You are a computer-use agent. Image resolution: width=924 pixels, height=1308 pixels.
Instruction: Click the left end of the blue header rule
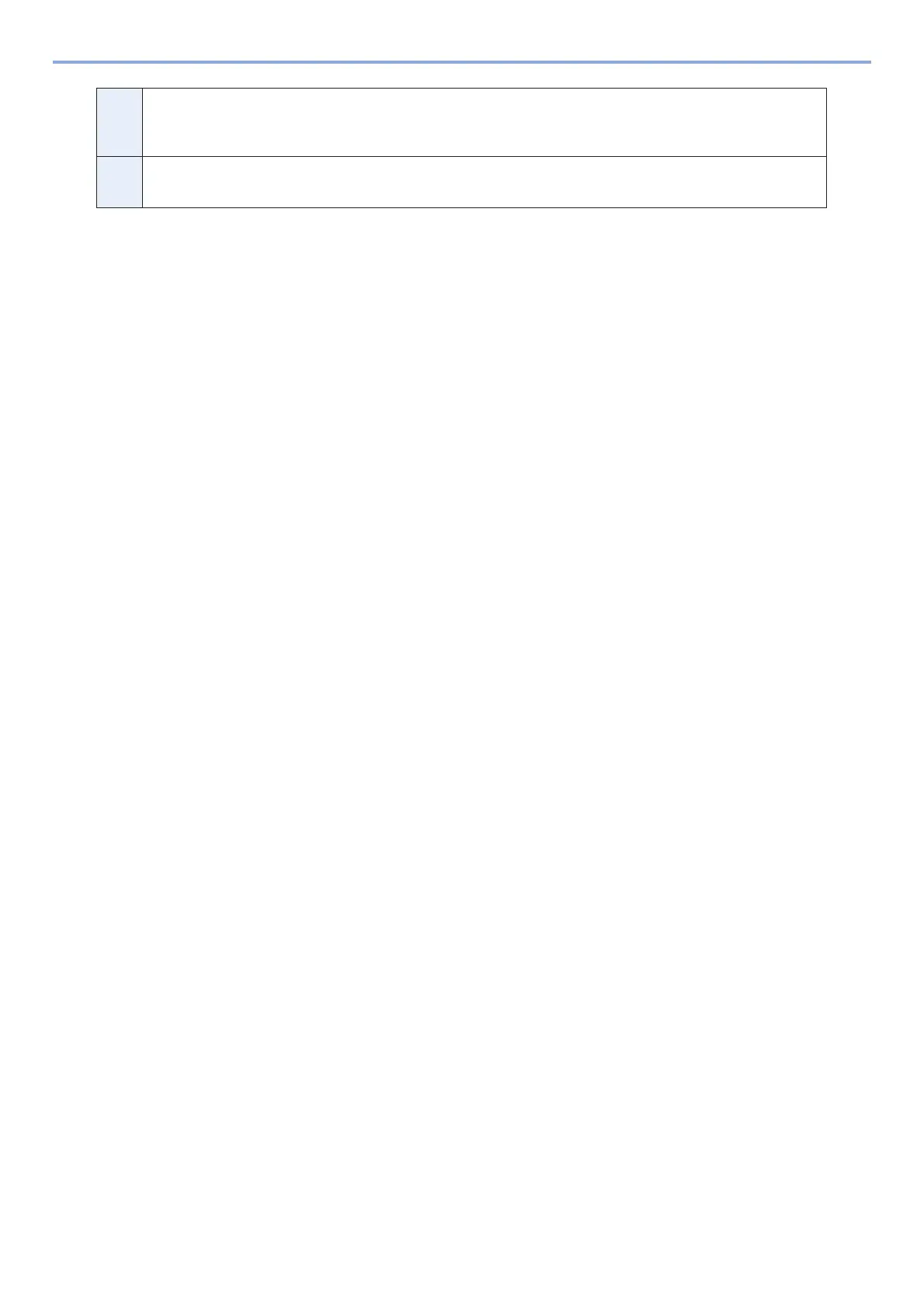coord(56,61)
